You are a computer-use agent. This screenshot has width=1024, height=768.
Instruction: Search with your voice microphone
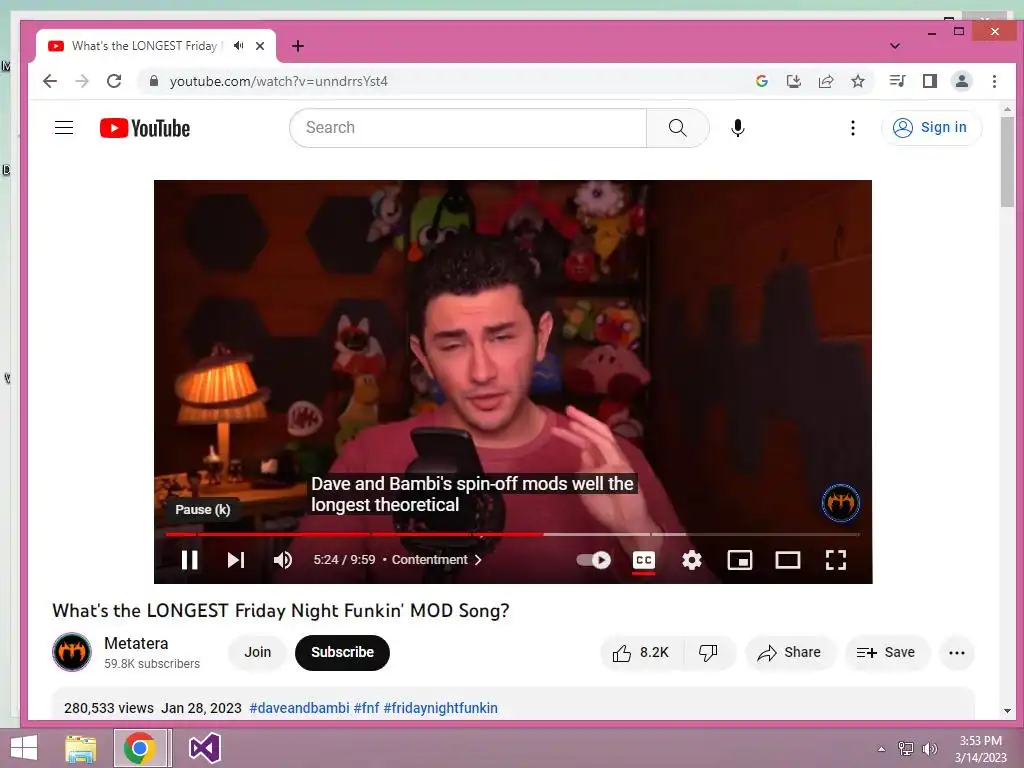(737, 127)
